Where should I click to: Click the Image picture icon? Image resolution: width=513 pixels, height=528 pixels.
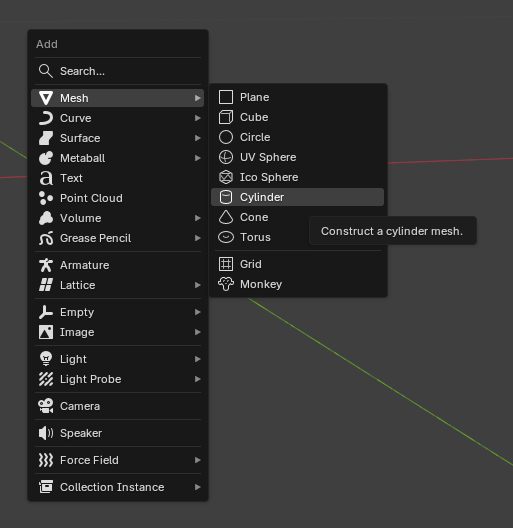click(x=46, y=332)
